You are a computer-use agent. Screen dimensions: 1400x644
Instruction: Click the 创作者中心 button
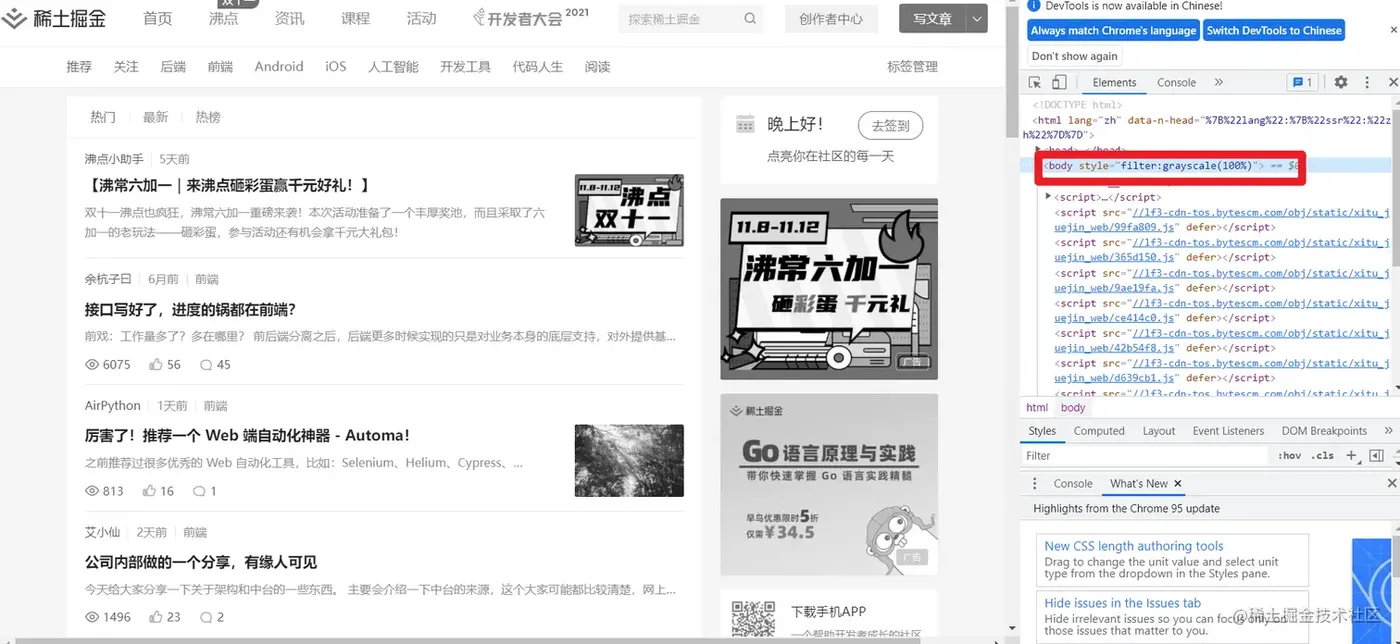830,18
